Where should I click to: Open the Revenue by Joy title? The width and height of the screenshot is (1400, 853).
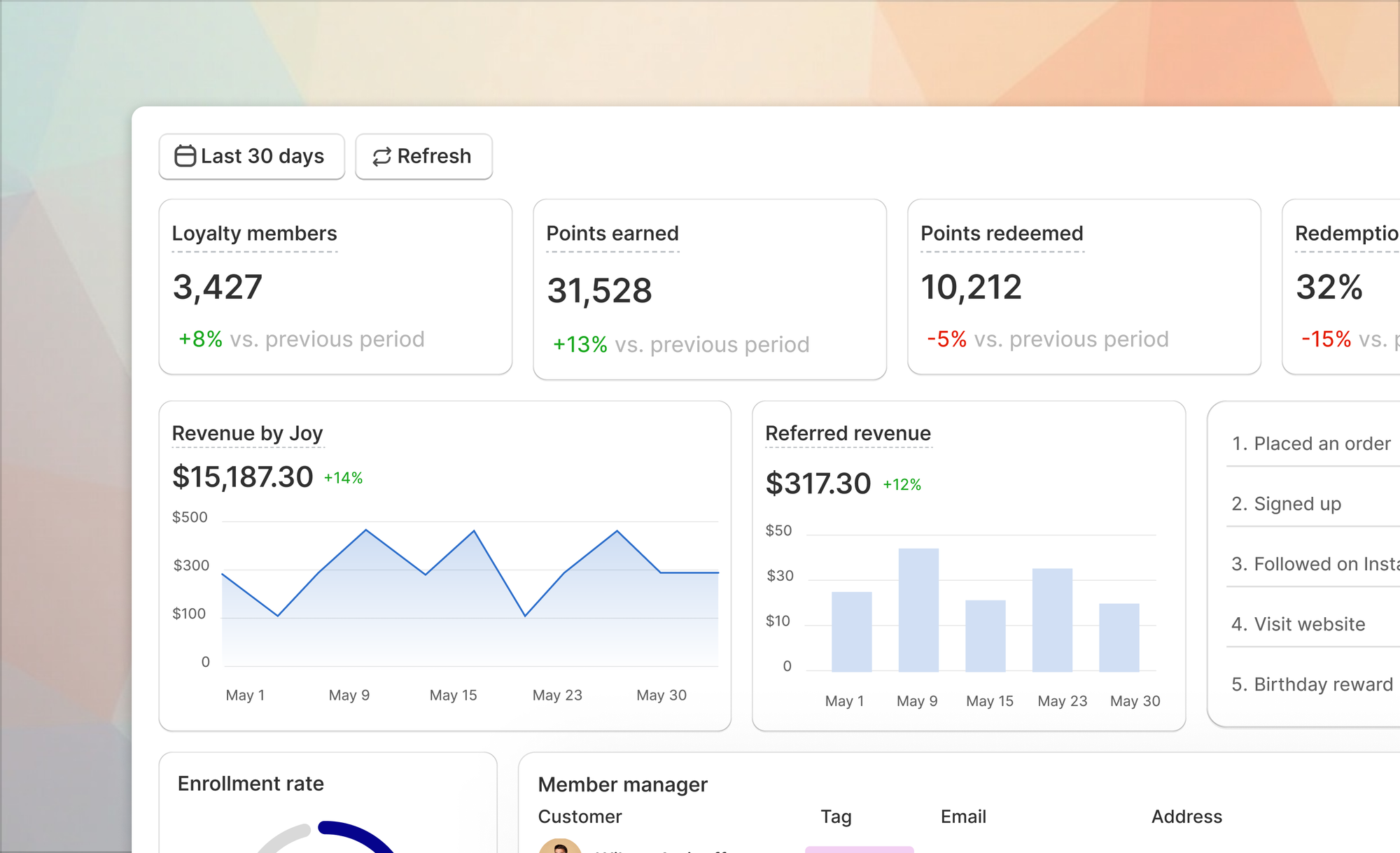coord(247,434)
